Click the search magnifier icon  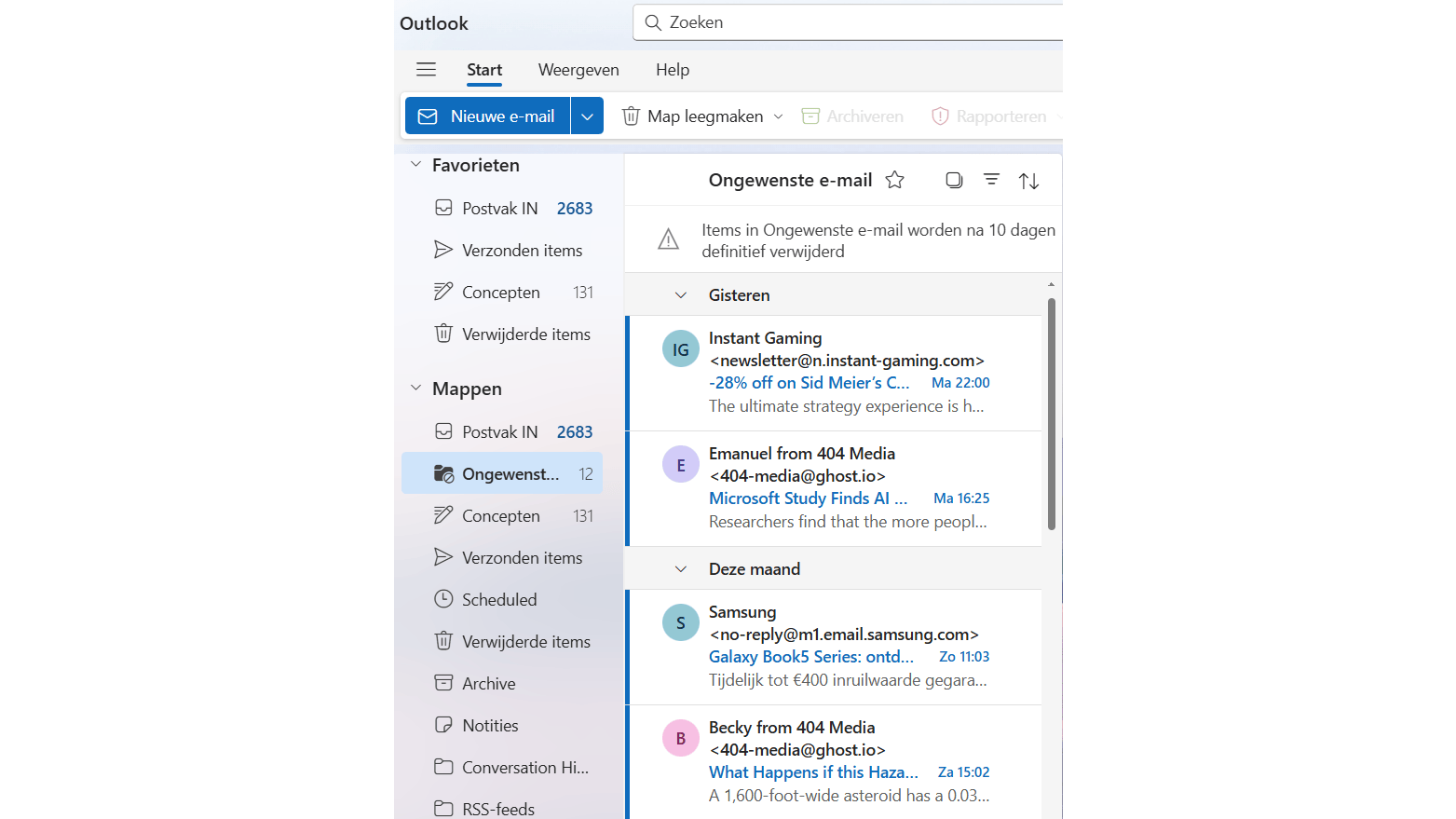pos(654,22)
